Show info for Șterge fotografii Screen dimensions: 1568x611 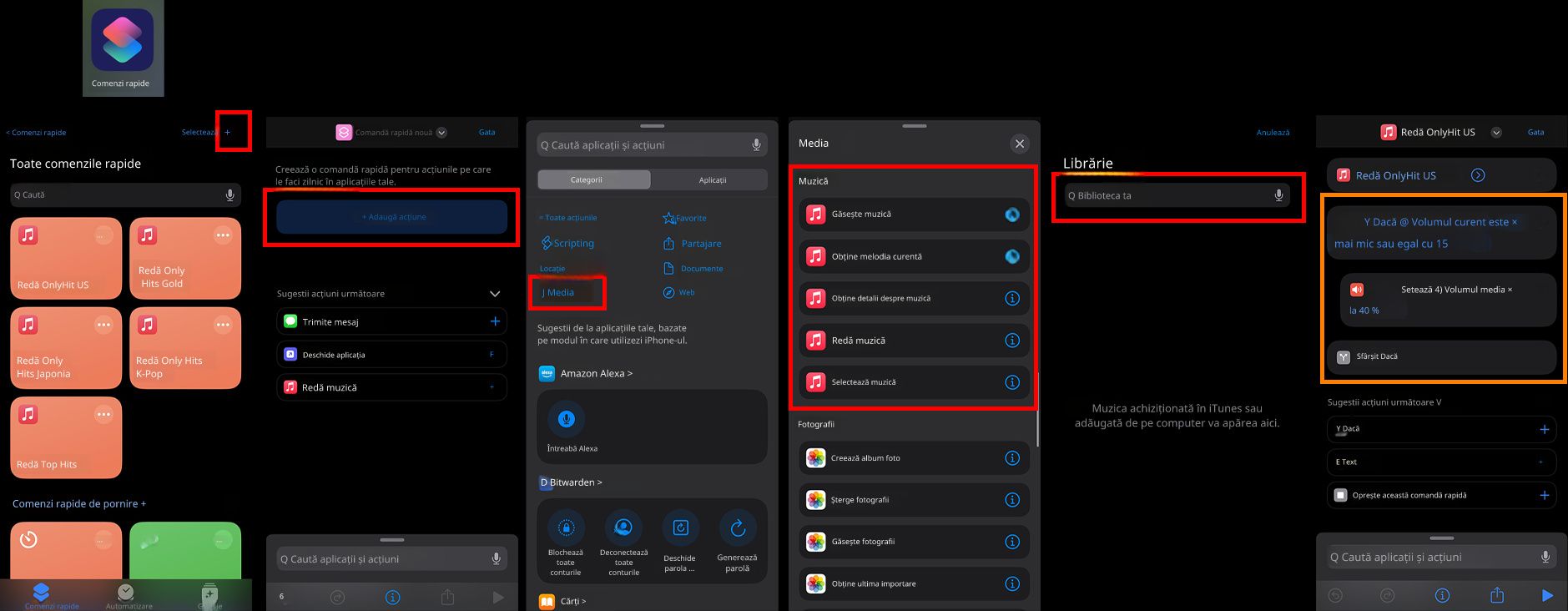pos(1012,500)
